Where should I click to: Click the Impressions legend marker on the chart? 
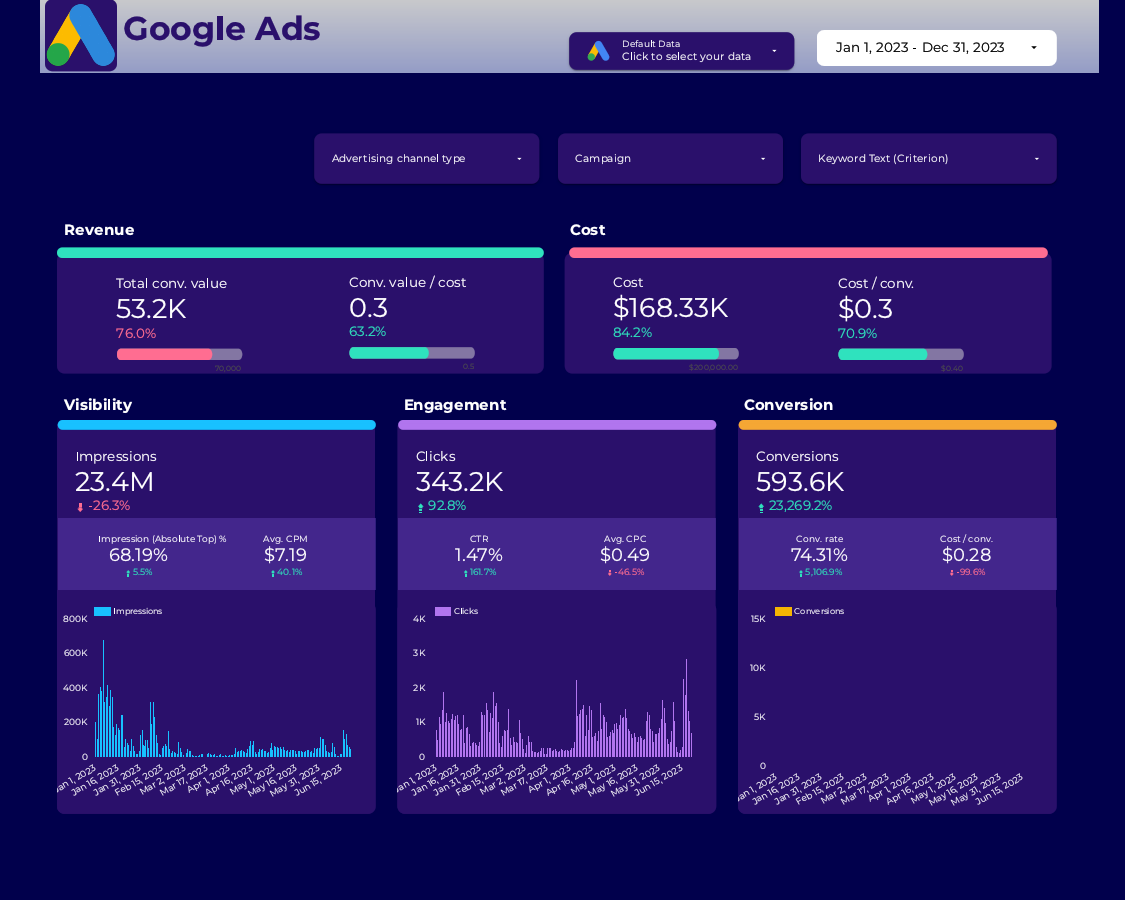click(104, 610)
